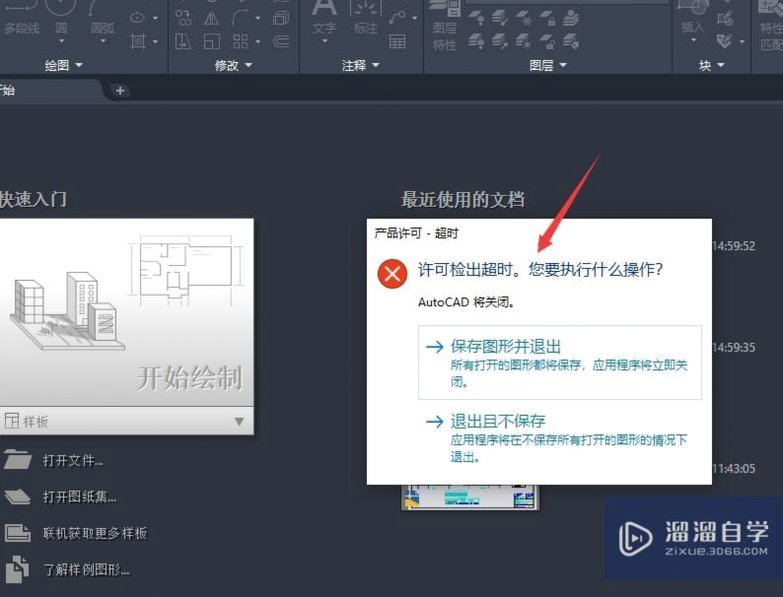
Task: Open the Fillet dropdown arrow
Action: [x=258, y=18]
